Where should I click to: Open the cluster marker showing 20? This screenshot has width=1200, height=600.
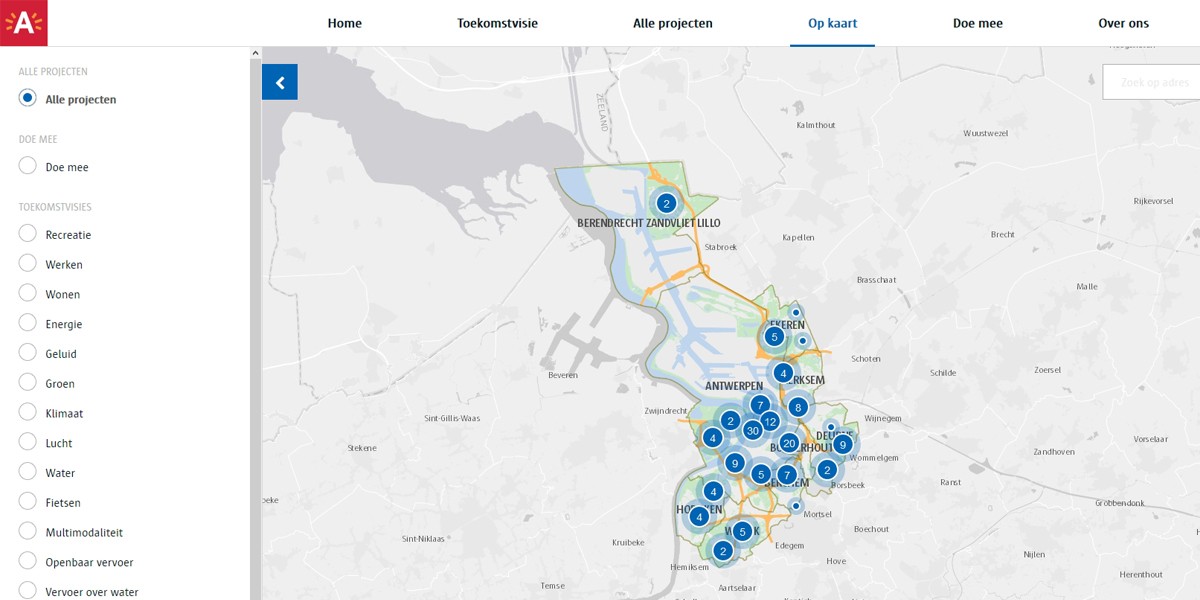788,443
